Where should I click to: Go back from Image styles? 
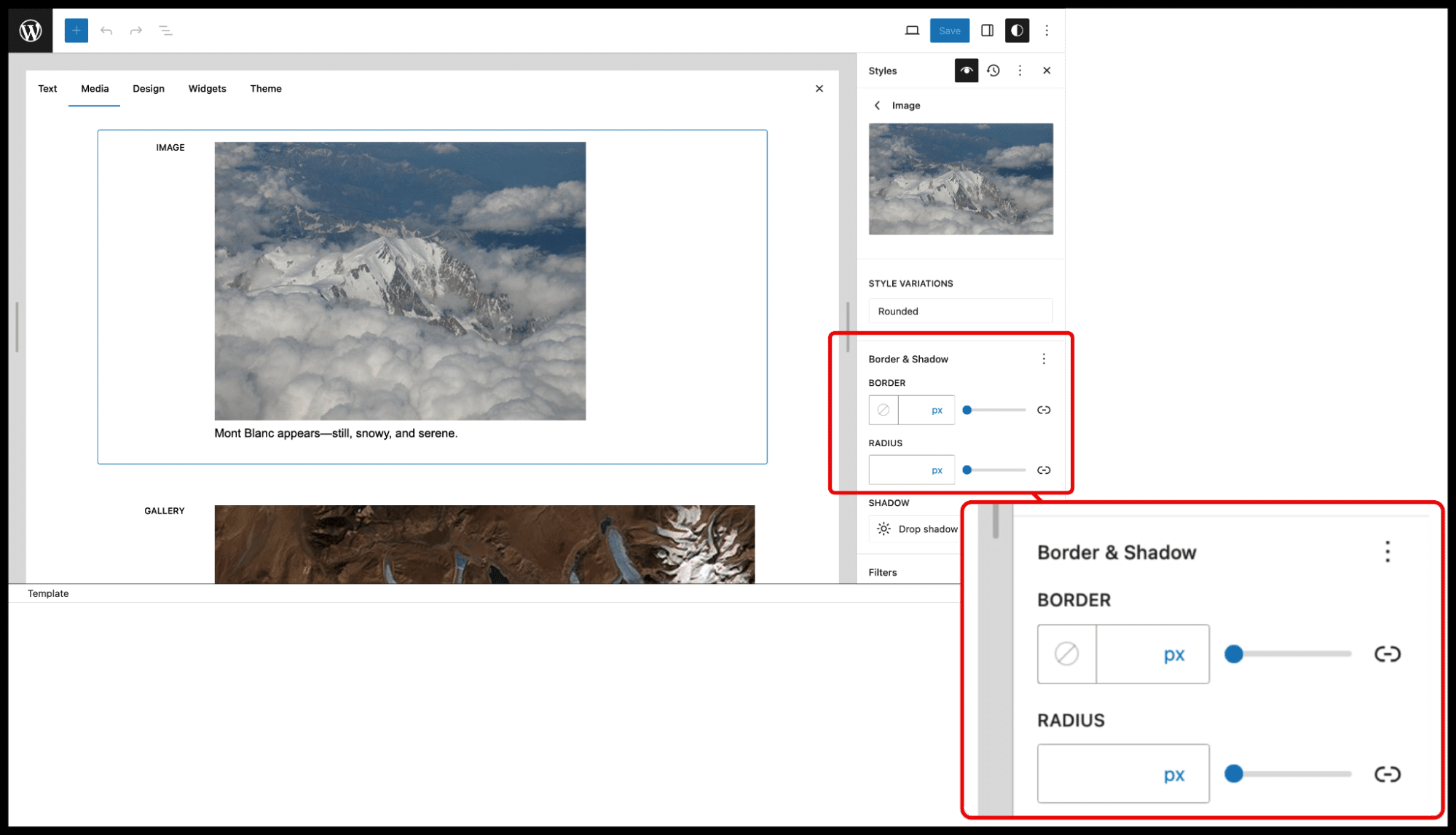pos(877,106)
